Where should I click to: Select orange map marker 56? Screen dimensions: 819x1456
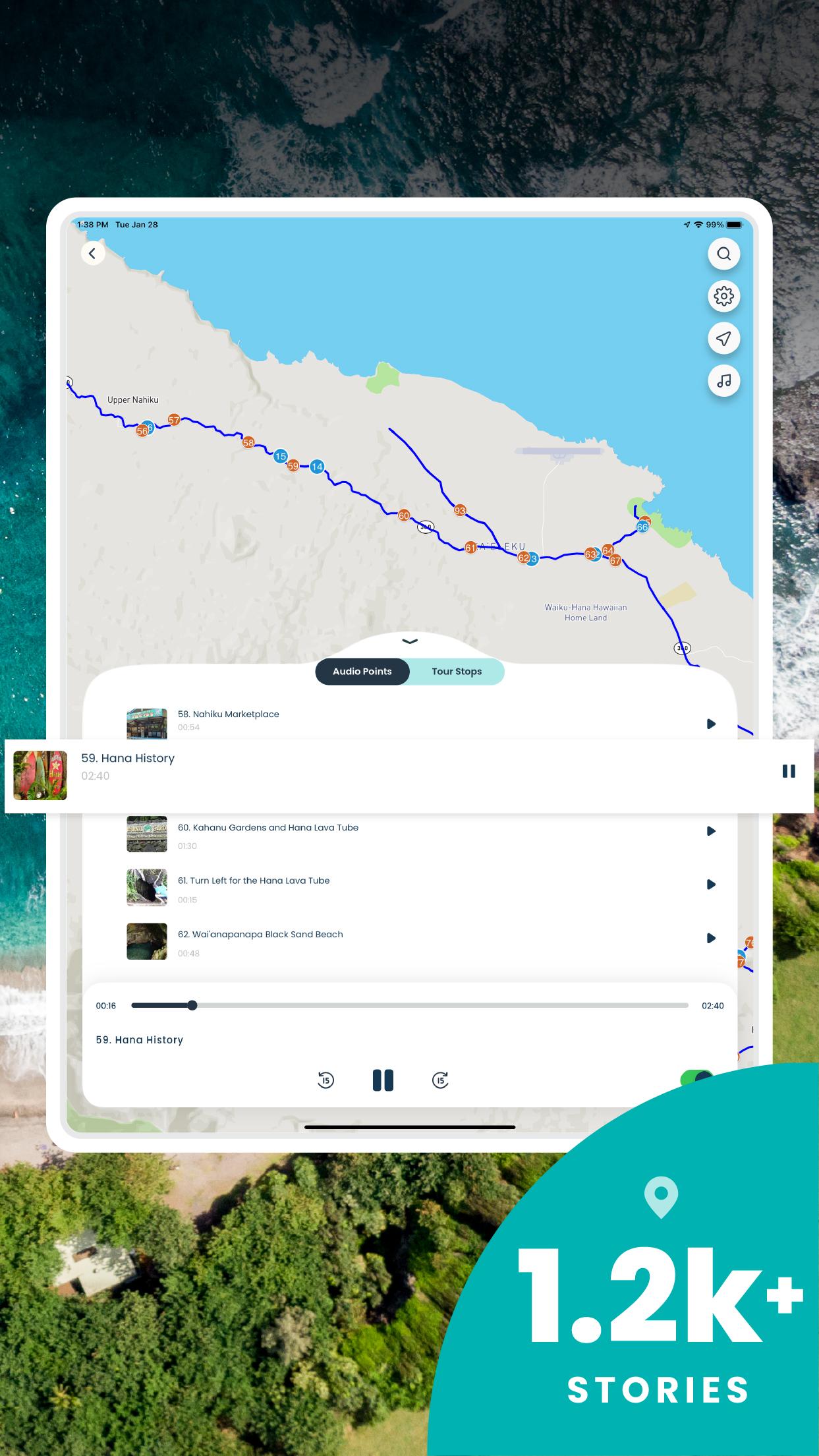point(142,431)
